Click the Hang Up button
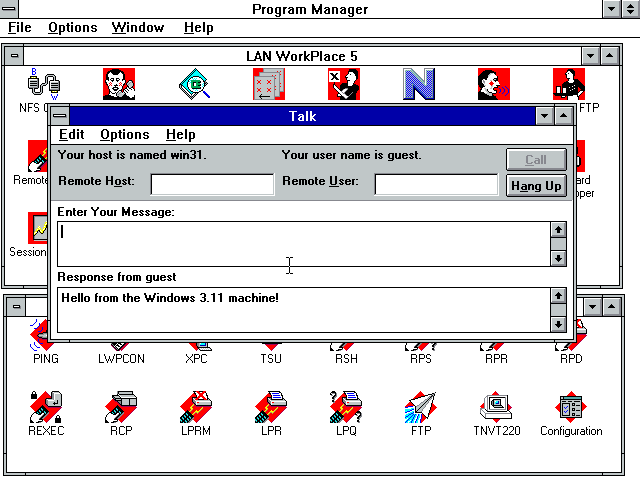The height and width of the screenshot is (480, 640). (x=536, y=186)
